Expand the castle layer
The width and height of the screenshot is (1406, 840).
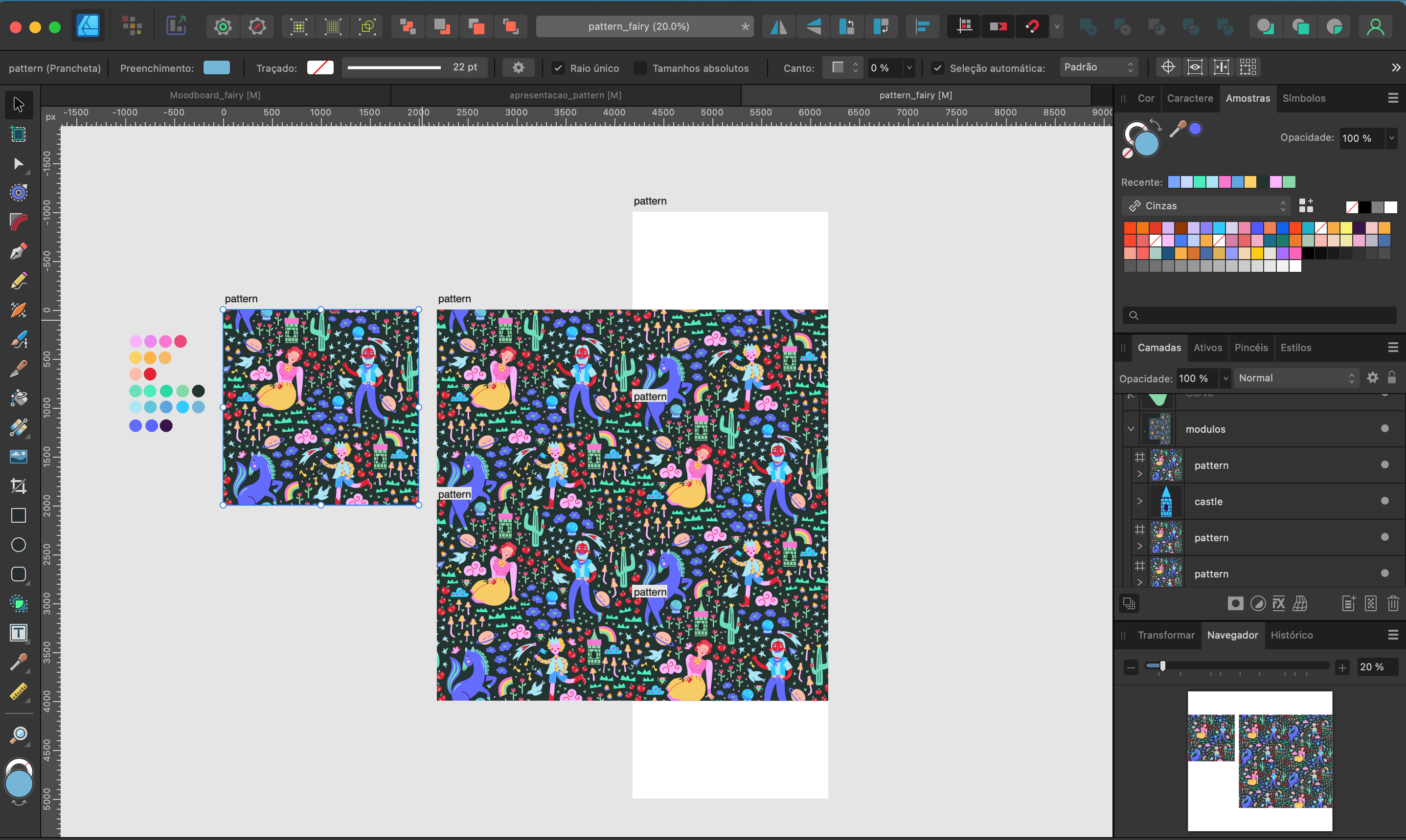1139,501
